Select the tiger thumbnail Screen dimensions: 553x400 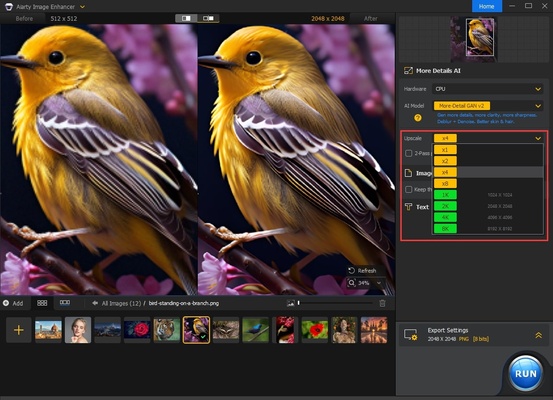167,330
